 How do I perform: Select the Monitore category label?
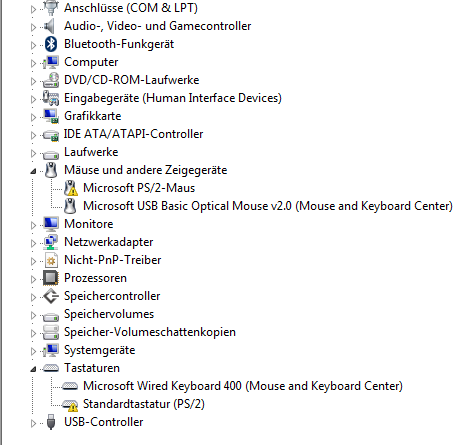[89, 224]
